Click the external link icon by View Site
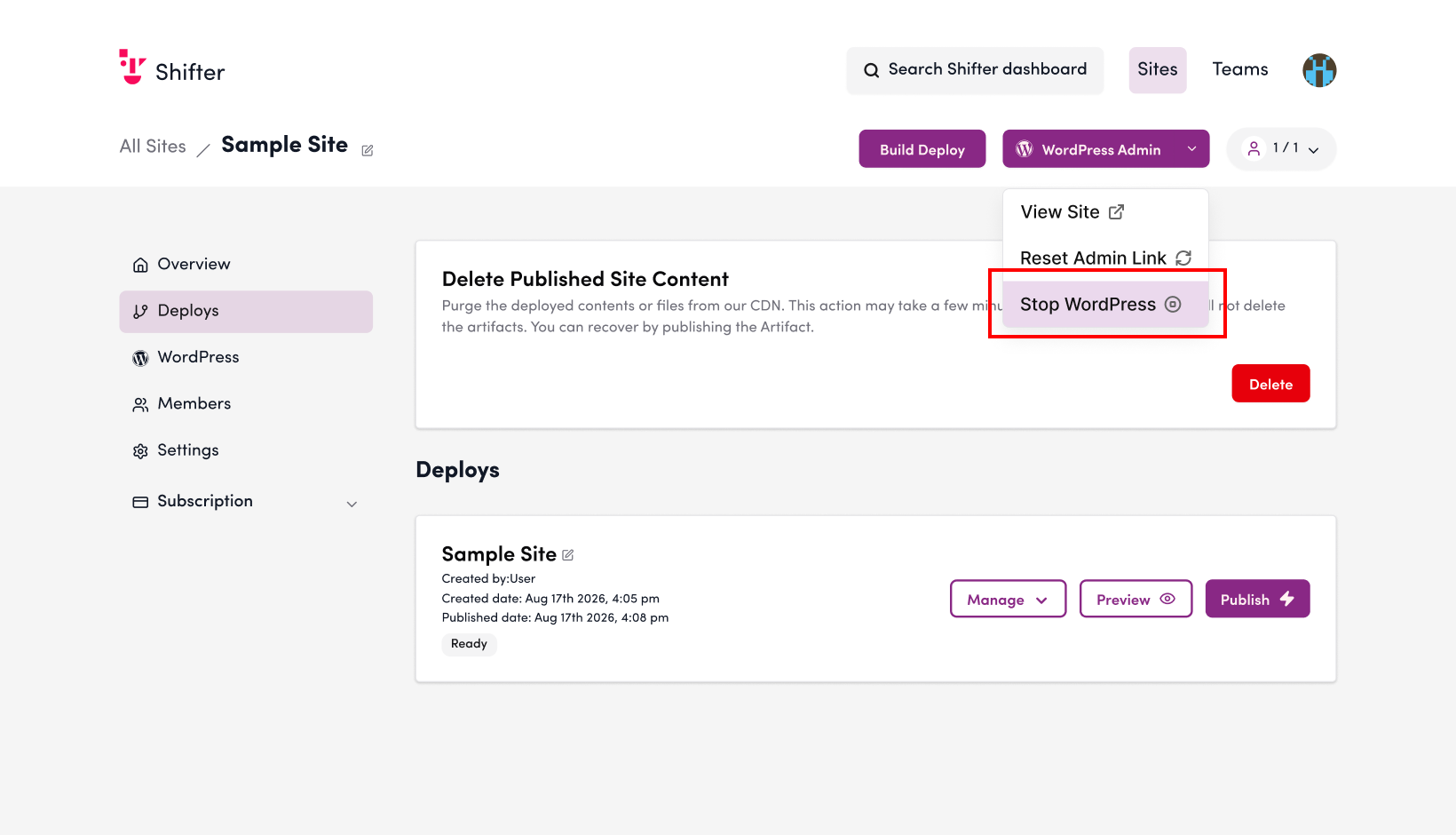Screen dimensions: 1456x835 (1117, 211)
